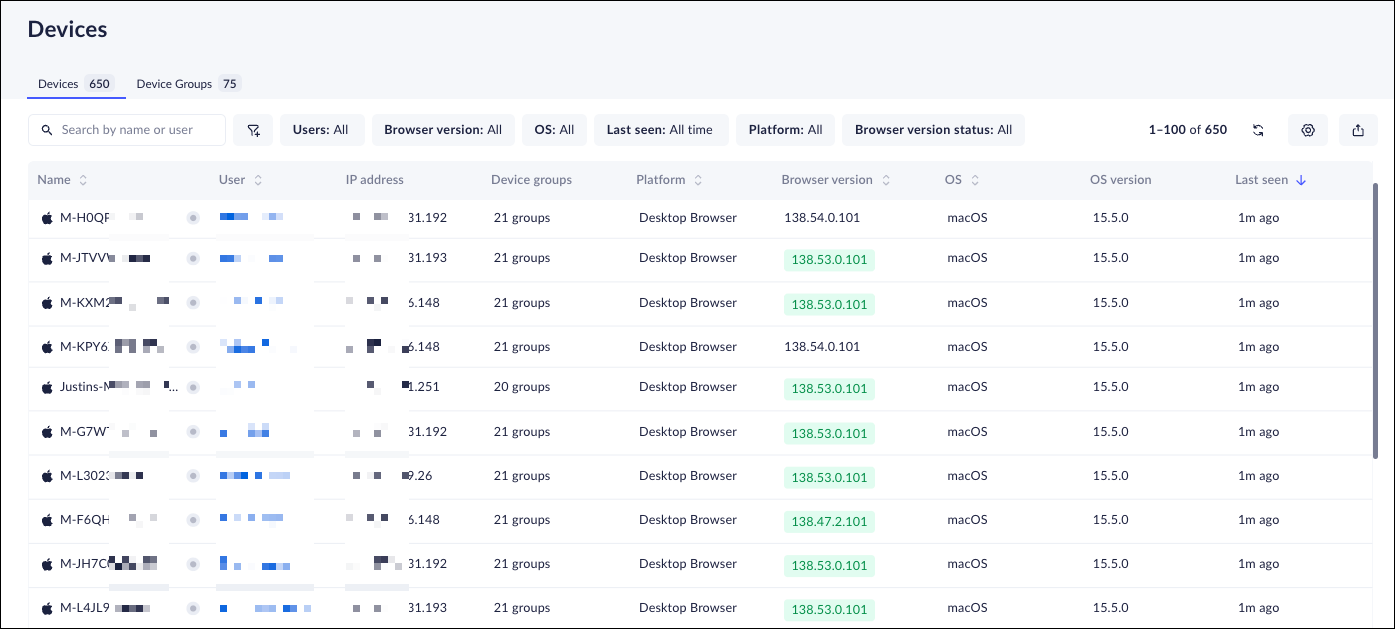Click the vertical table scrollbar
This screenshot has width=1395, height=629.
1377,320
